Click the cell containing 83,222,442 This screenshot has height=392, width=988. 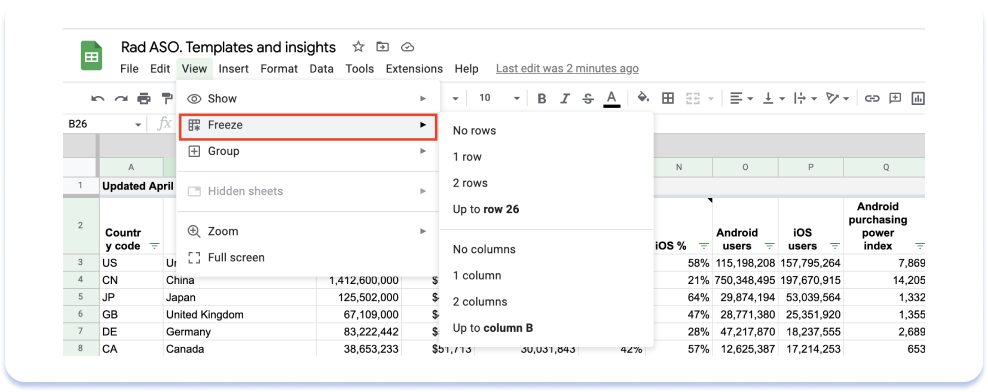pos(359,331)
